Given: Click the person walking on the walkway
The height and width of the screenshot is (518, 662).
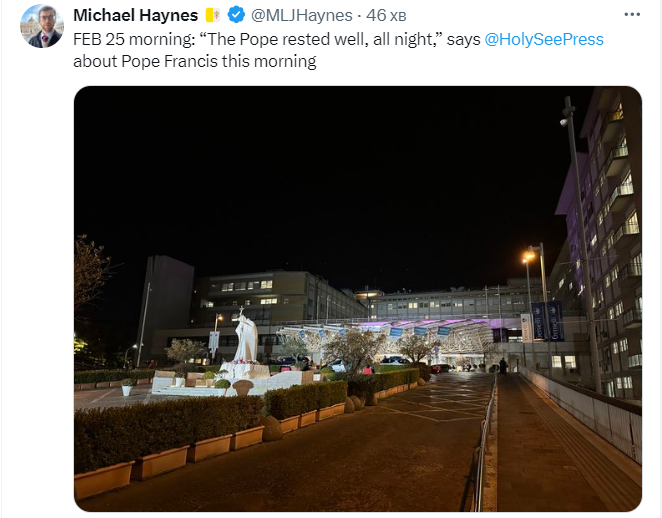Looking at the screenshot, I should (x=503, y=366).
